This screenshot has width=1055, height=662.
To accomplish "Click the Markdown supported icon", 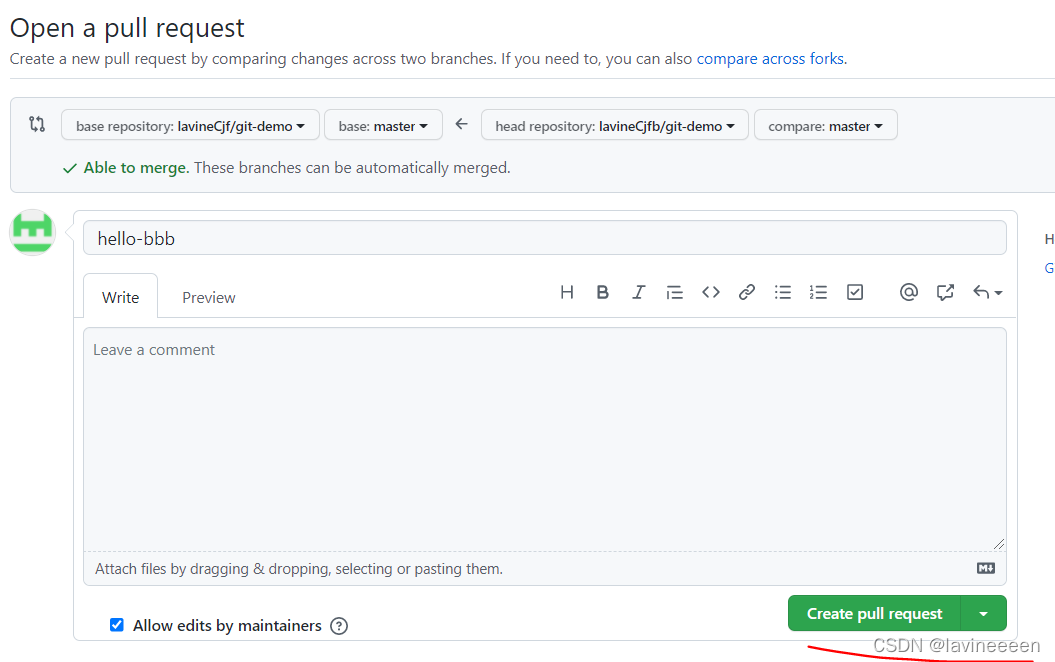I will tap(986, 568).
